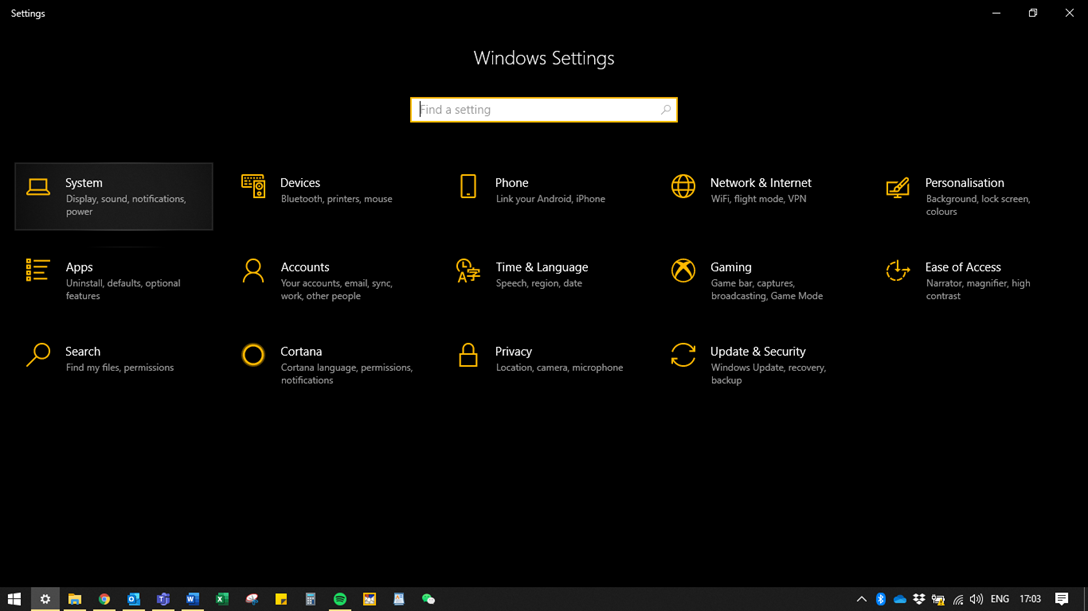Open the System settings category
Image resolution: width=1088 pixels, height=611 pixels.
pos(113,196)
